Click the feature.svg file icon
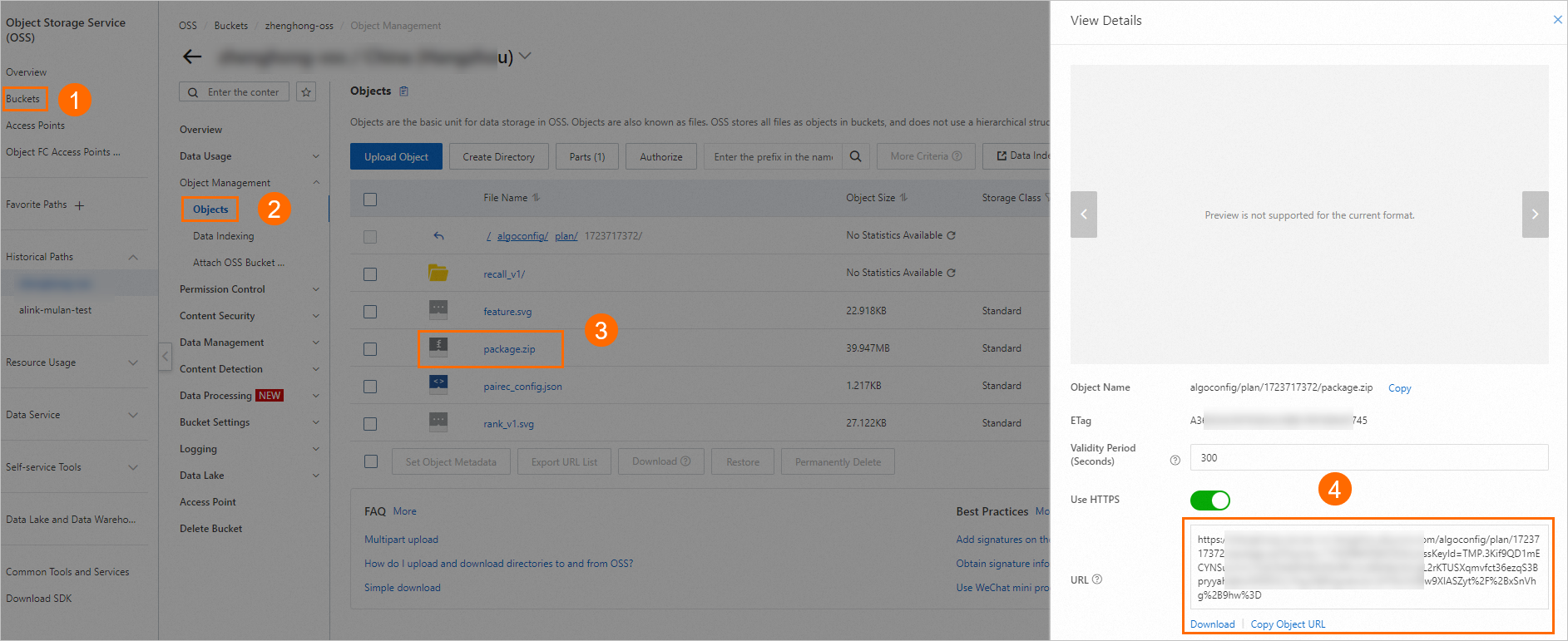 tap(438, 310)
